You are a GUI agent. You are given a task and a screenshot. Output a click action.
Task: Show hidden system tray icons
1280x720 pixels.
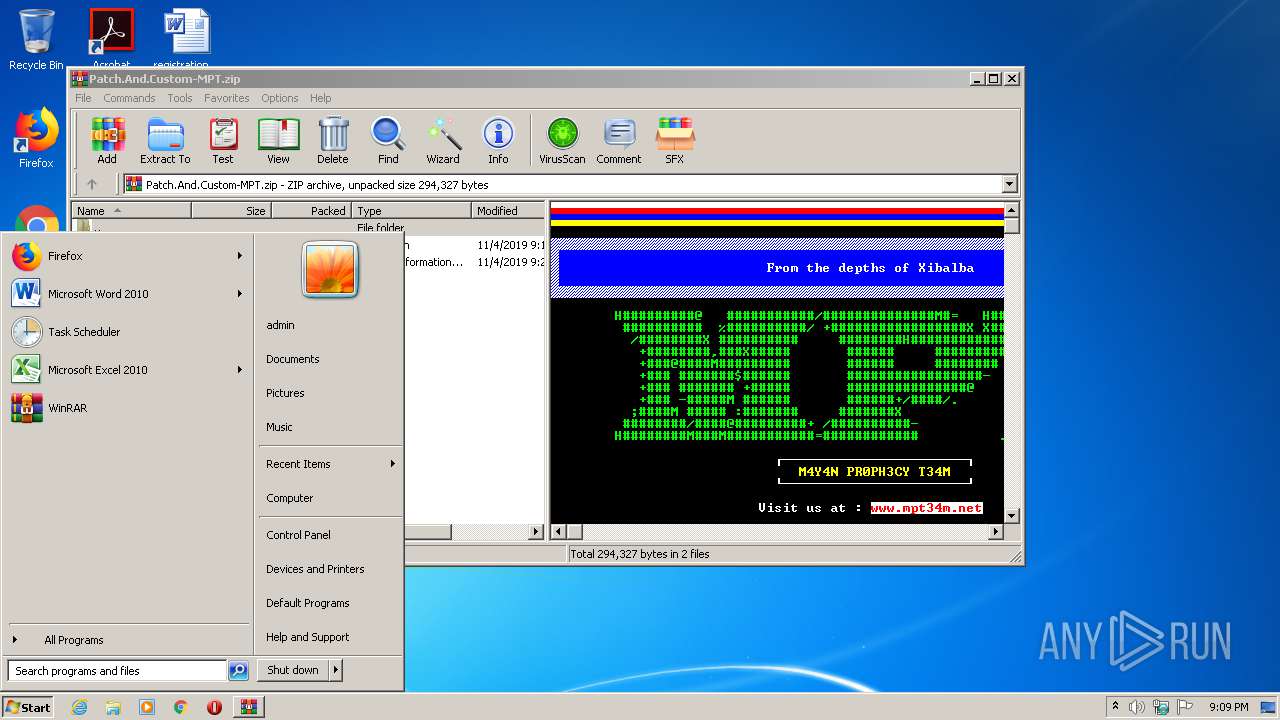(x=1115, y=707)
